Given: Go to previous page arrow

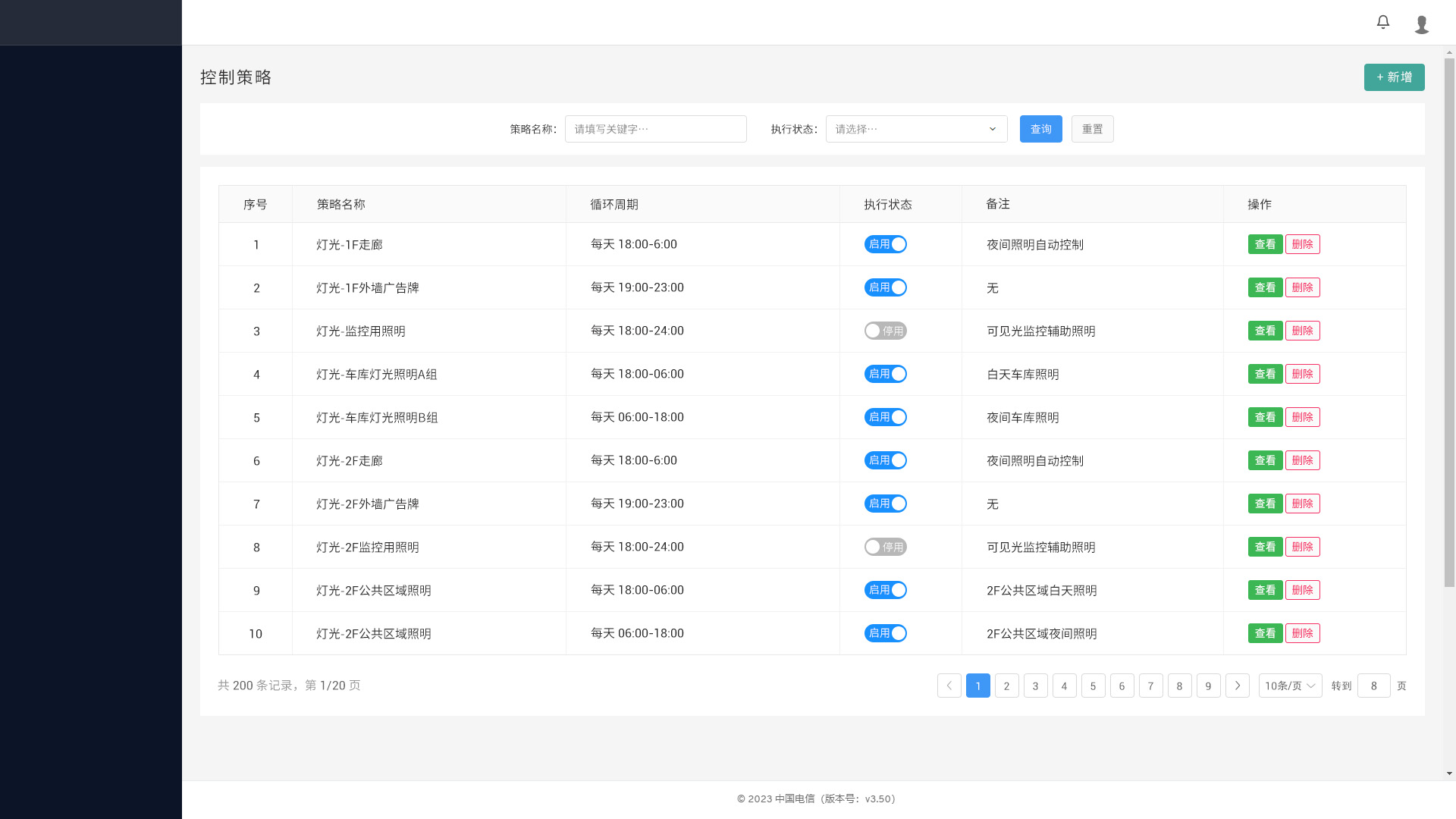Looking at the screenshot, I should pos(949,686).
